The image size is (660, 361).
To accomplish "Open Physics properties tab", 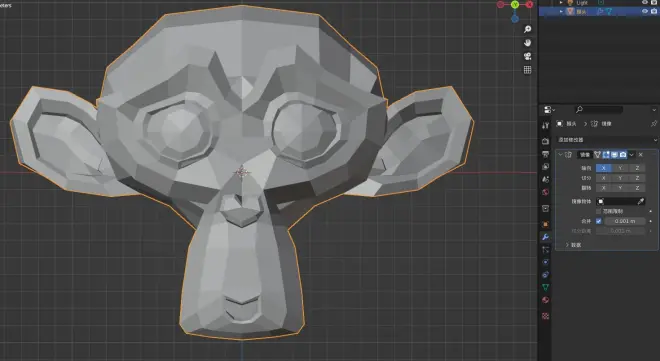I will click(546, 262).
